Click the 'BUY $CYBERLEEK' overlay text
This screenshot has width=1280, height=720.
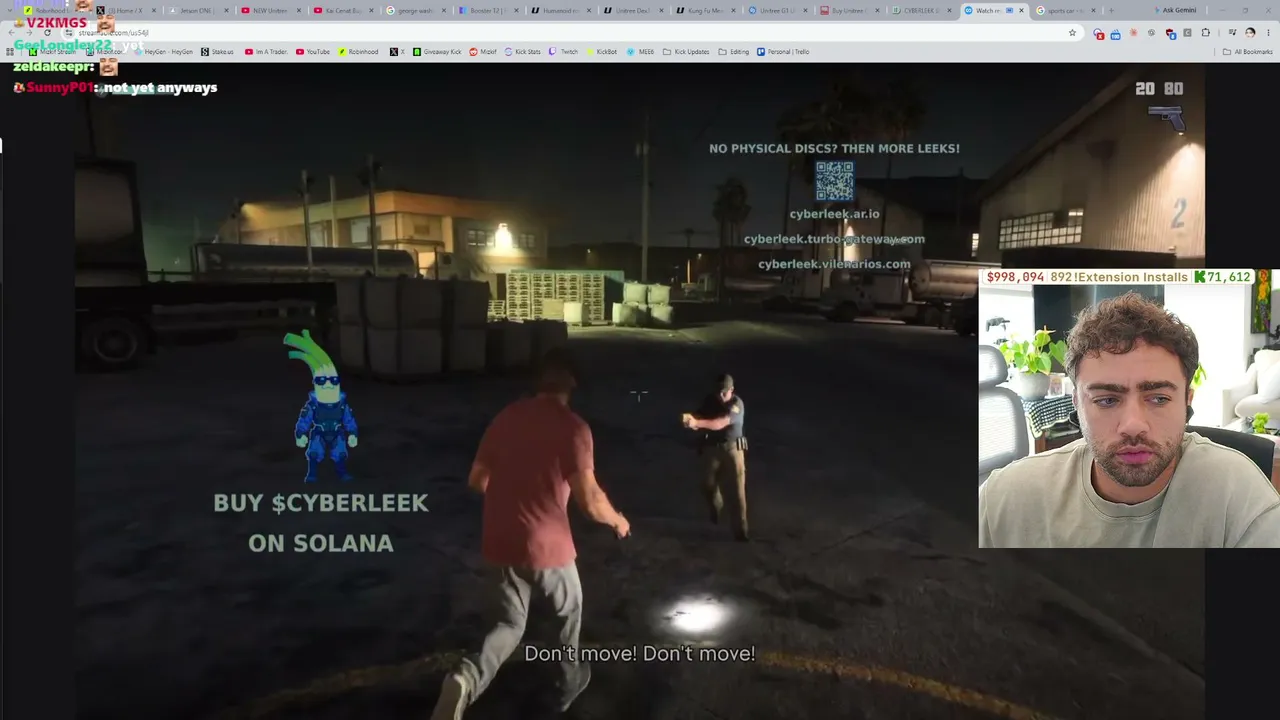pyautogui.click(x=321, y=503)
